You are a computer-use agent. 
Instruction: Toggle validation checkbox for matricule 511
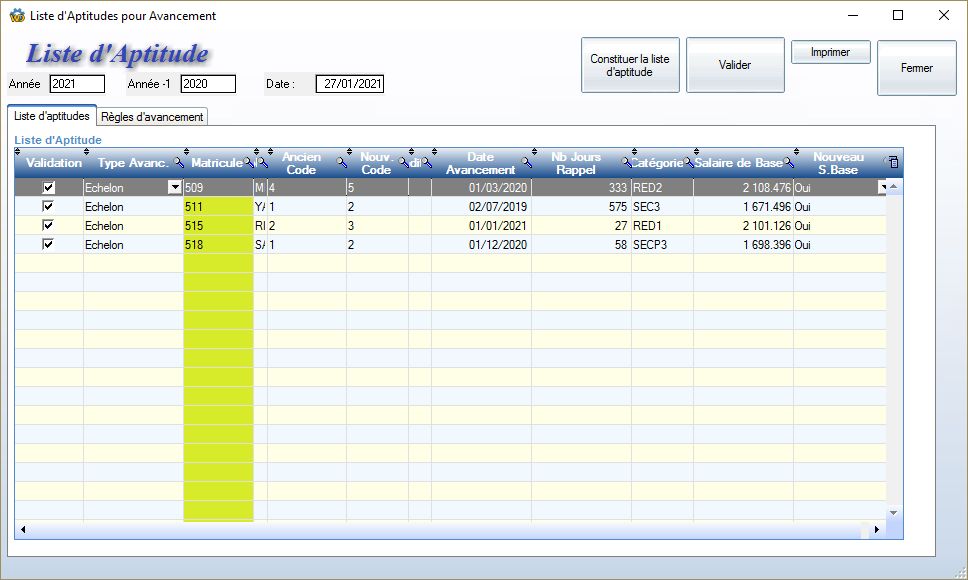pyautogui.click(x=48, y=207)
